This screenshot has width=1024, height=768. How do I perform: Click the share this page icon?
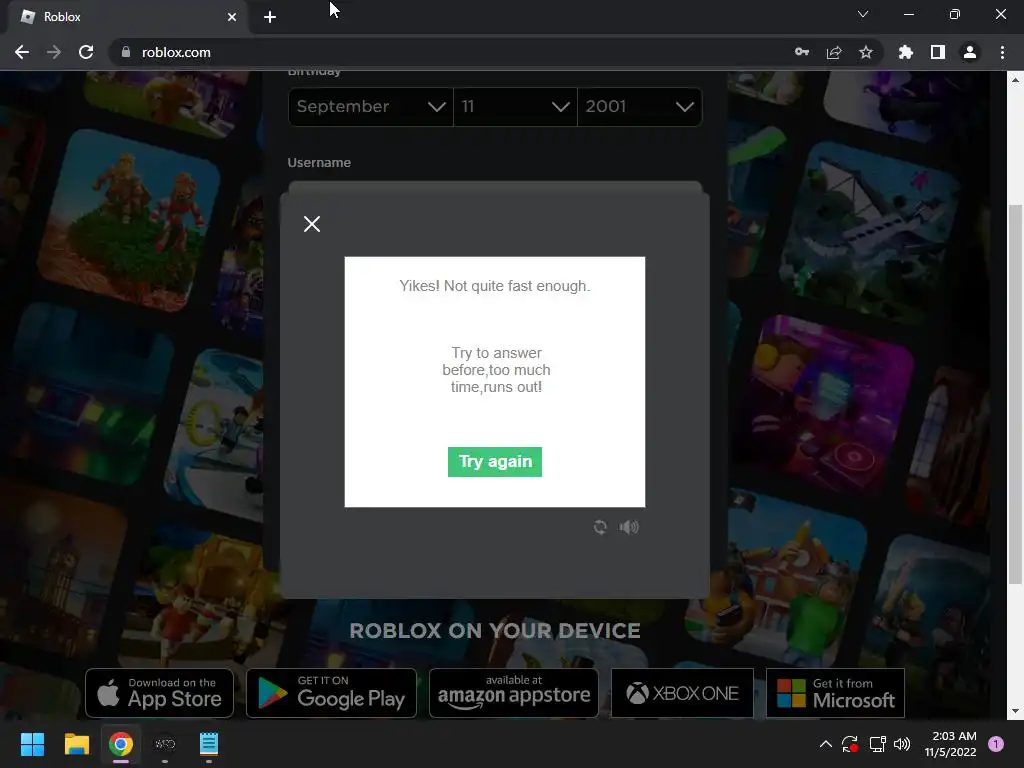click(x=834, y=52)
